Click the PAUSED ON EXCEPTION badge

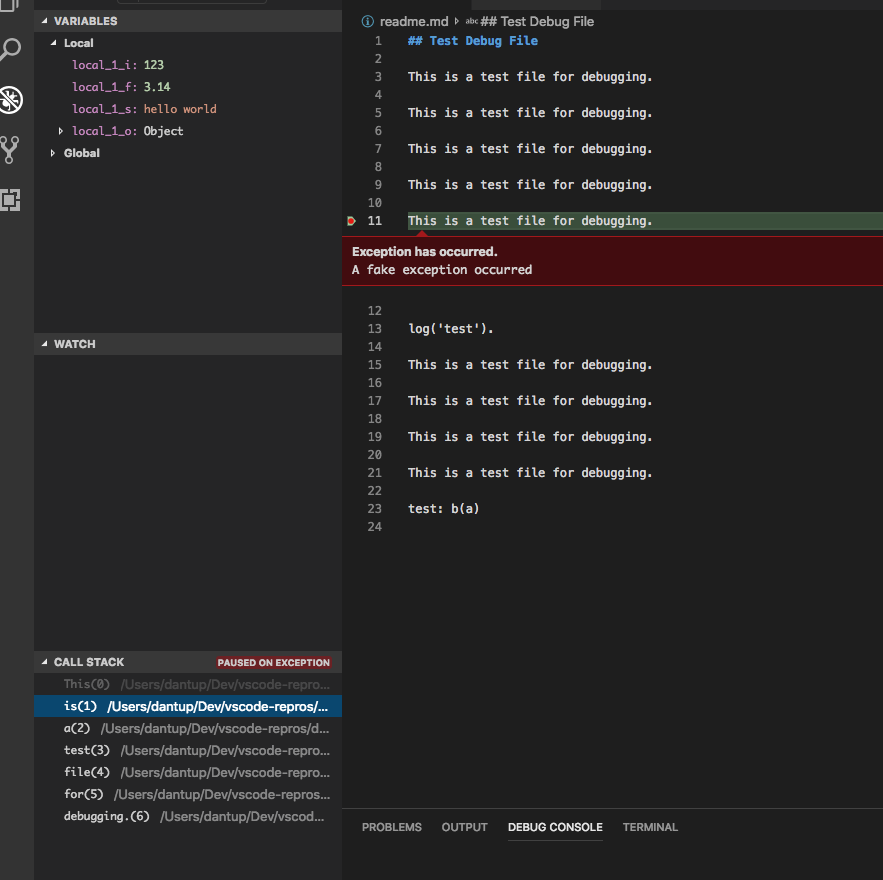pyautogui.click(x=273, y=662)
